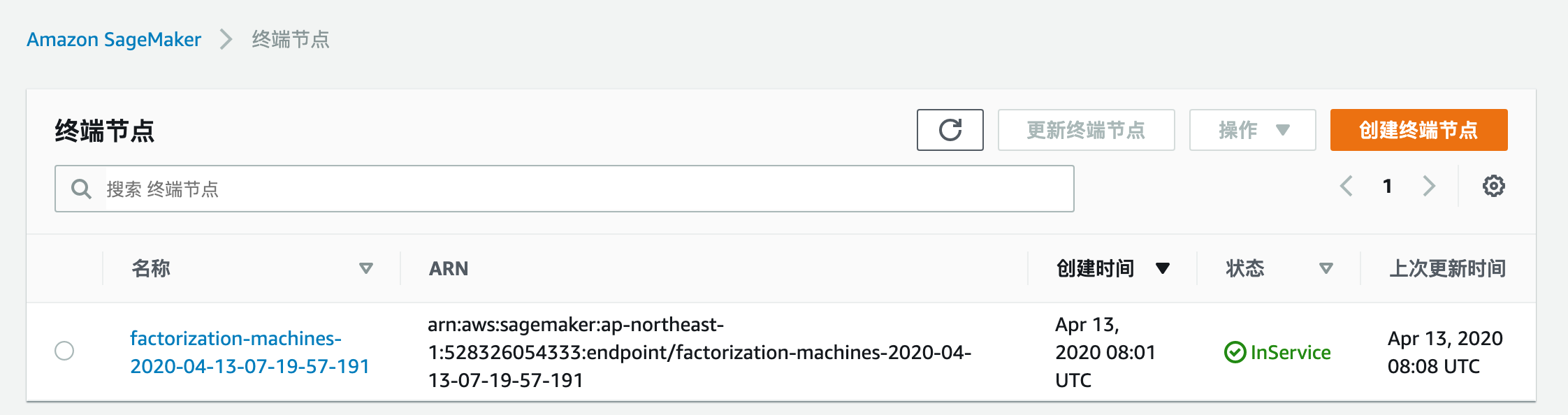Sort by 名称 column arrow
This screenshot has width=1568, height=415.
click(365, 268)
